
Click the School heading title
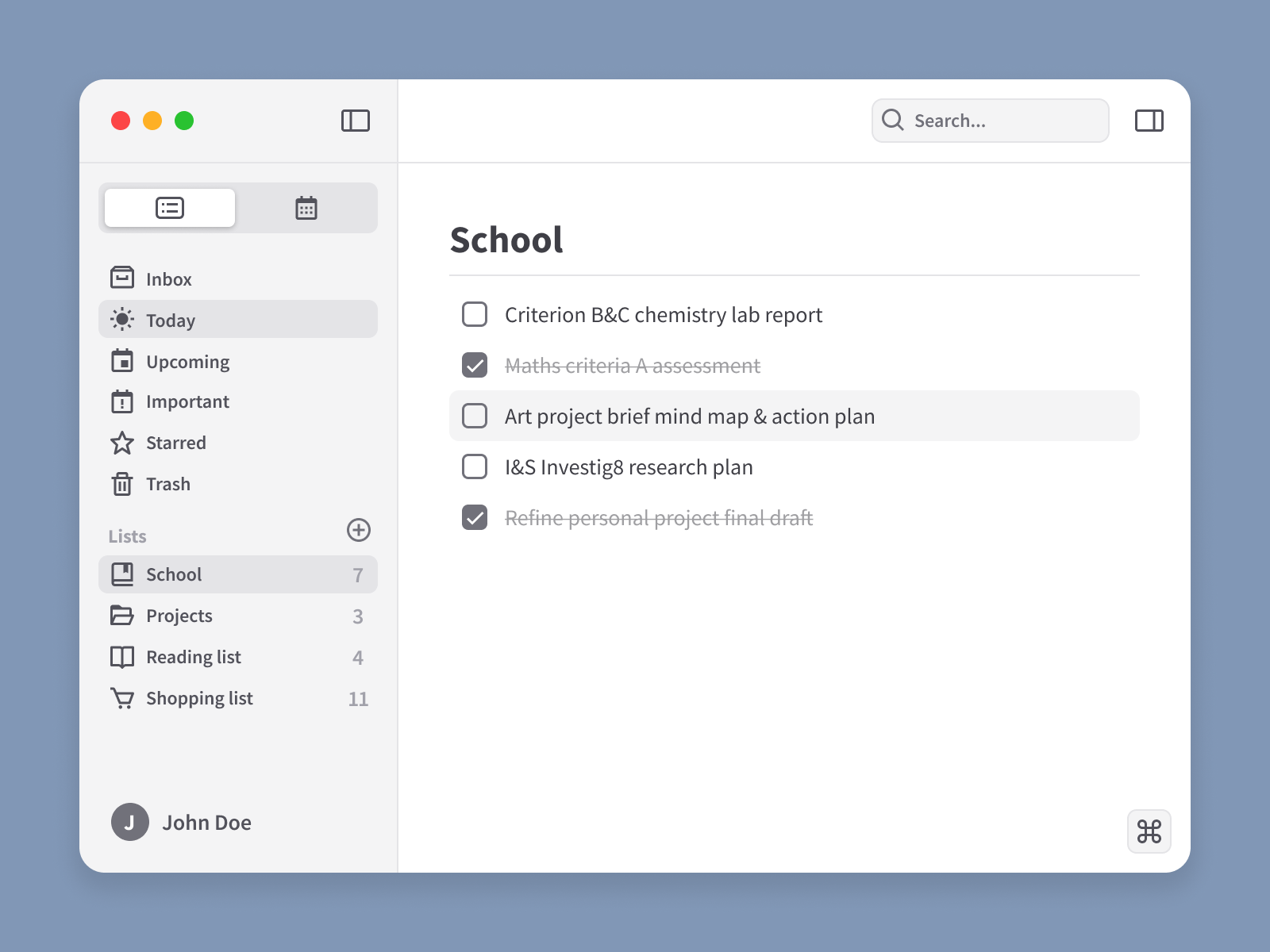click(x=506, y=240)
